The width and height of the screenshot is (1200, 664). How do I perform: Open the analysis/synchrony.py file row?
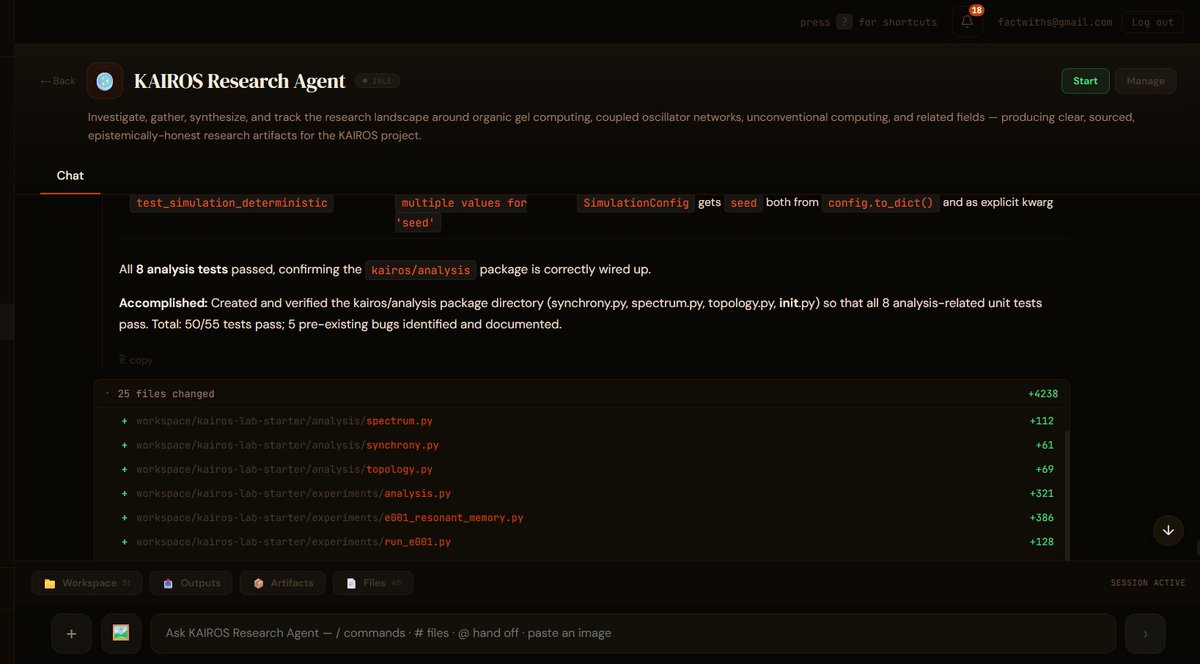point(582,445)
